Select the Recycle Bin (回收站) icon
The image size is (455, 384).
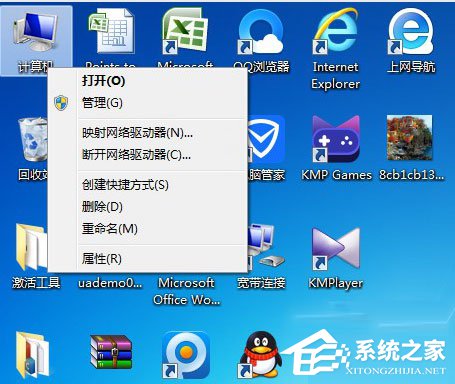coord(32,139)
